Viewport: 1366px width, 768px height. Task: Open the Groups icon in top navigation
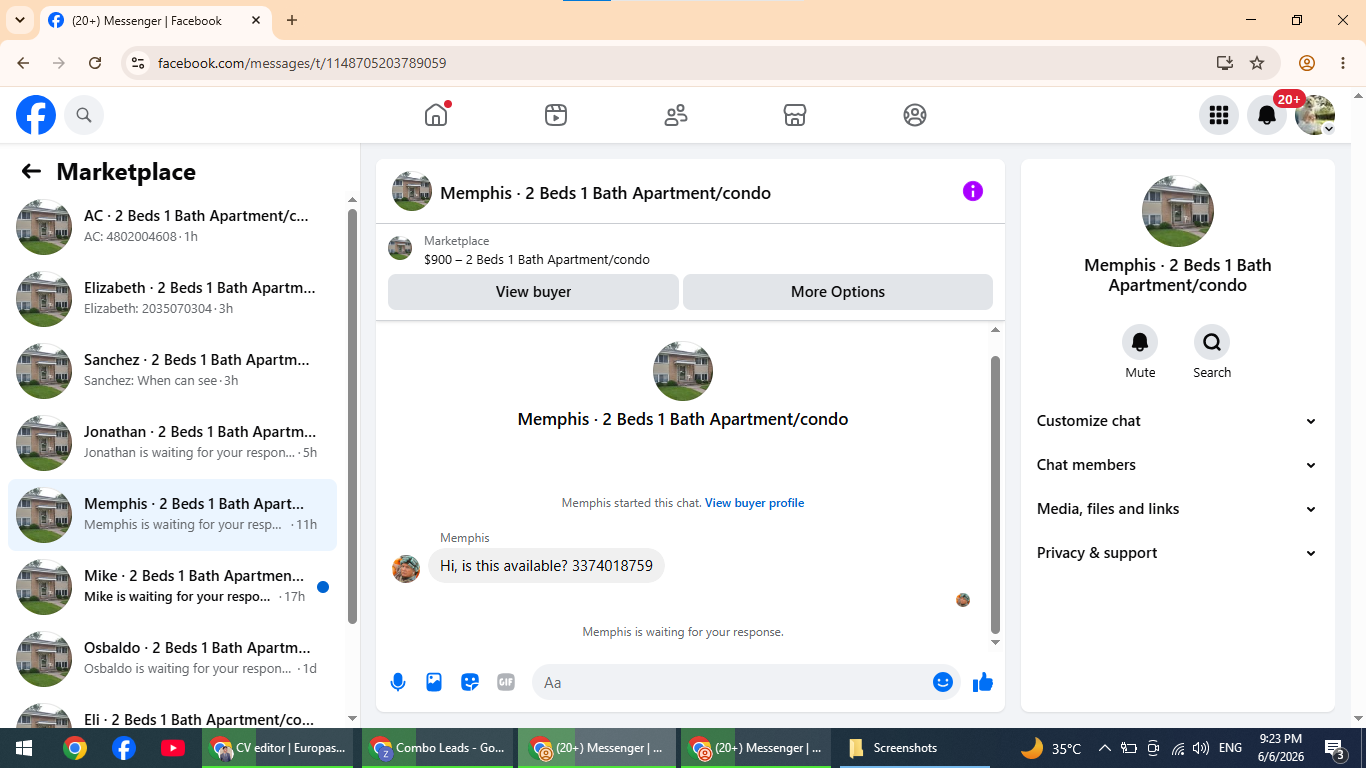[x=915, y=115]
